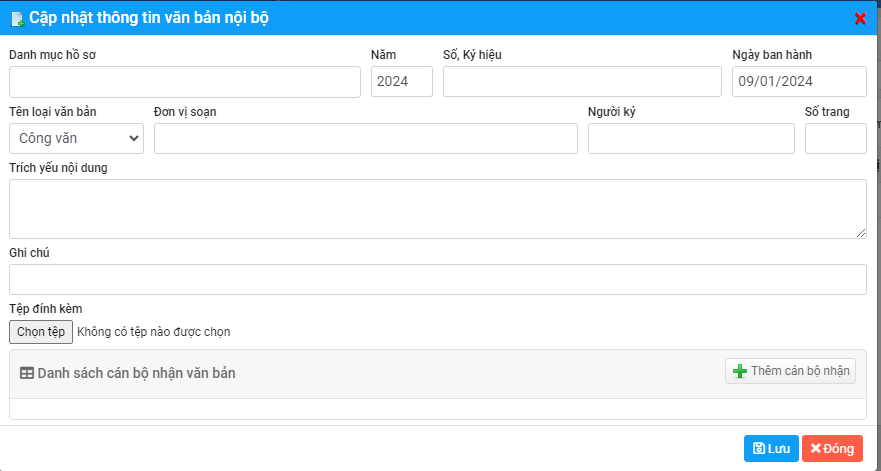Screen dimensions: 881x471
Task: Select the Số, Ký hiệu input box
Action: [581, 82]
